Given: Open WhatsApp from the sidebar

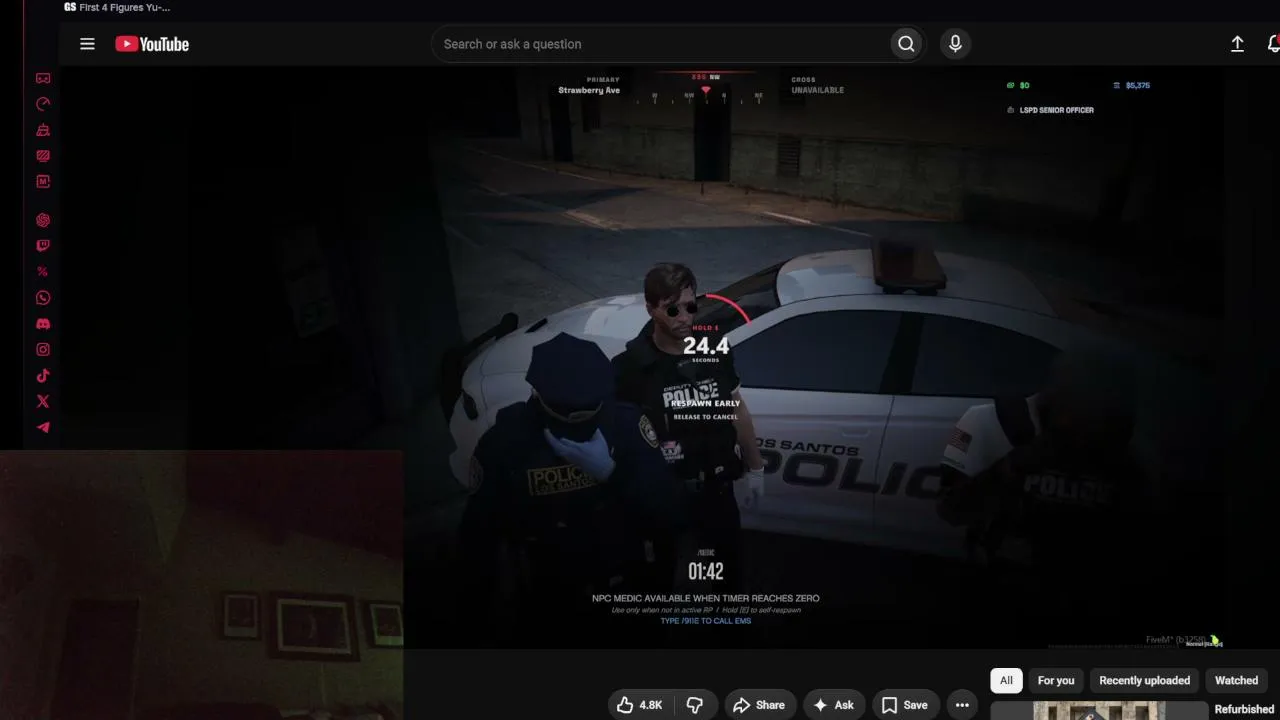Looking at the screenshot, I should [43, 298].
